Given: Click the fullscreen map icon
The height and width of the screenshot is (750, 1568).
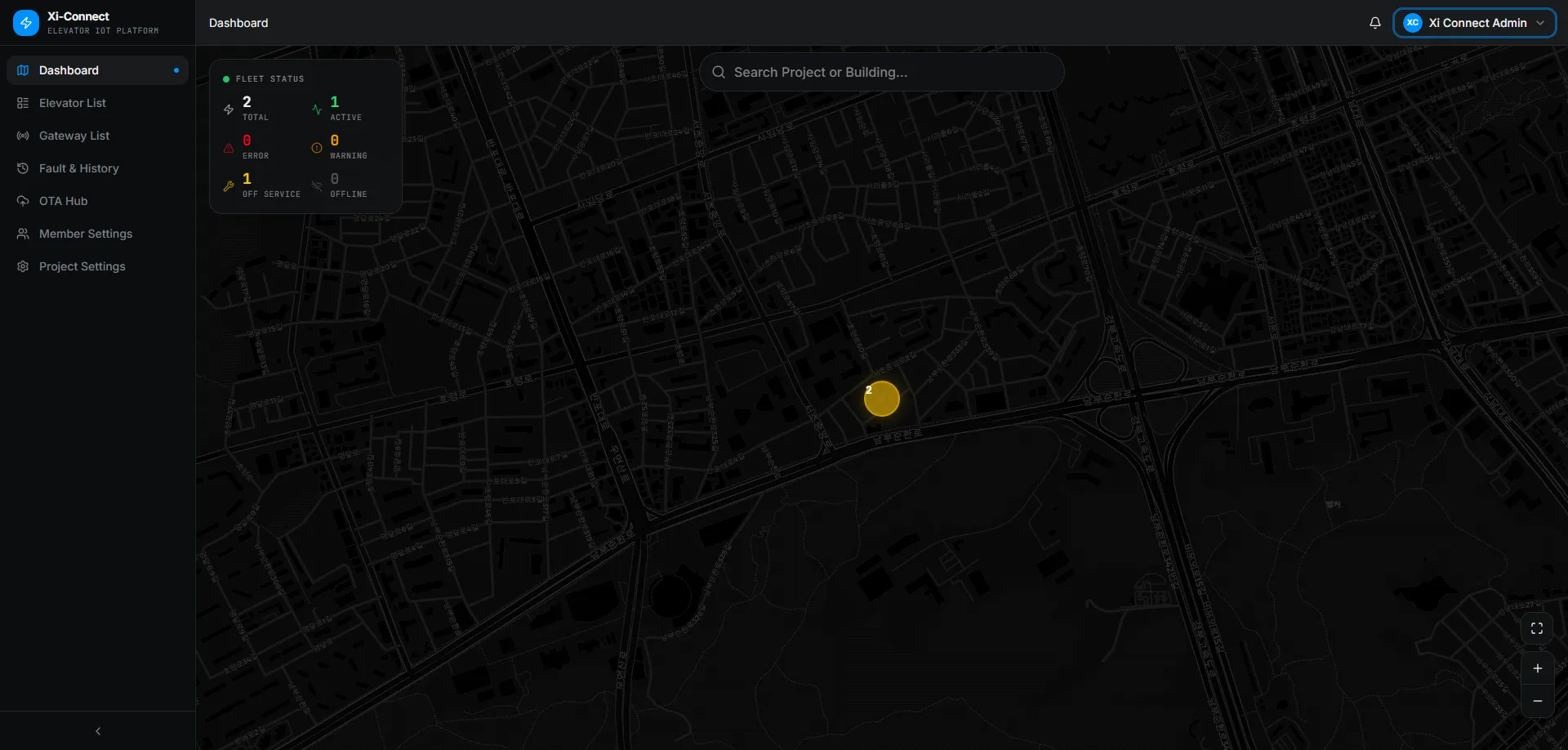Looking at the screenshot, I should point(1537,628).
